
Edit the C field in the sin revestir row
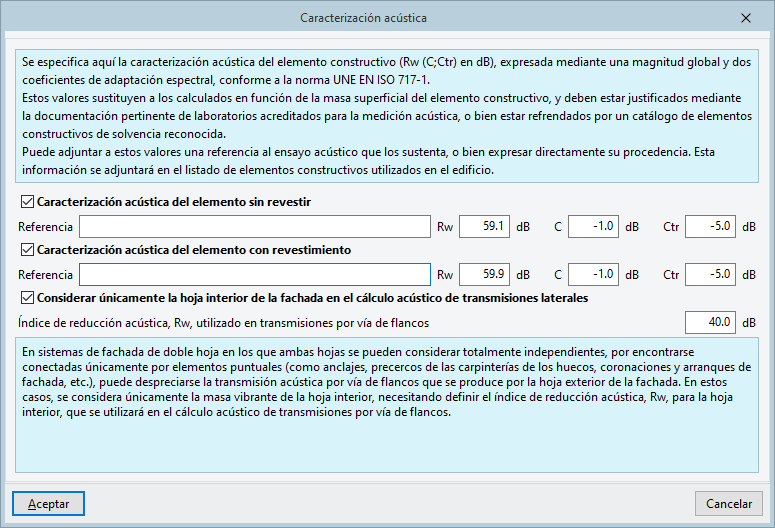coord(593,226)
